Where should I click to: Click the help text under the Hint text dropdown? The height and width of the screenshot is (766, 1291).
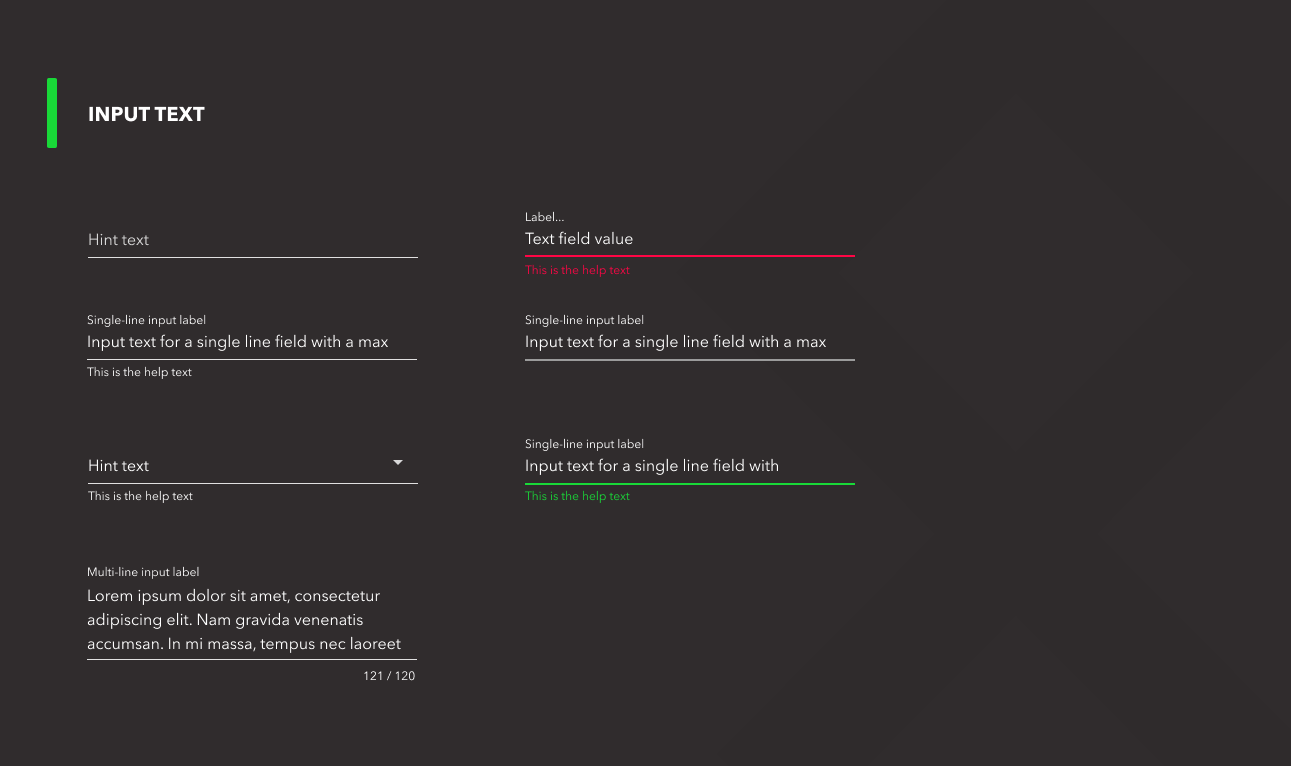click(140, 496)
